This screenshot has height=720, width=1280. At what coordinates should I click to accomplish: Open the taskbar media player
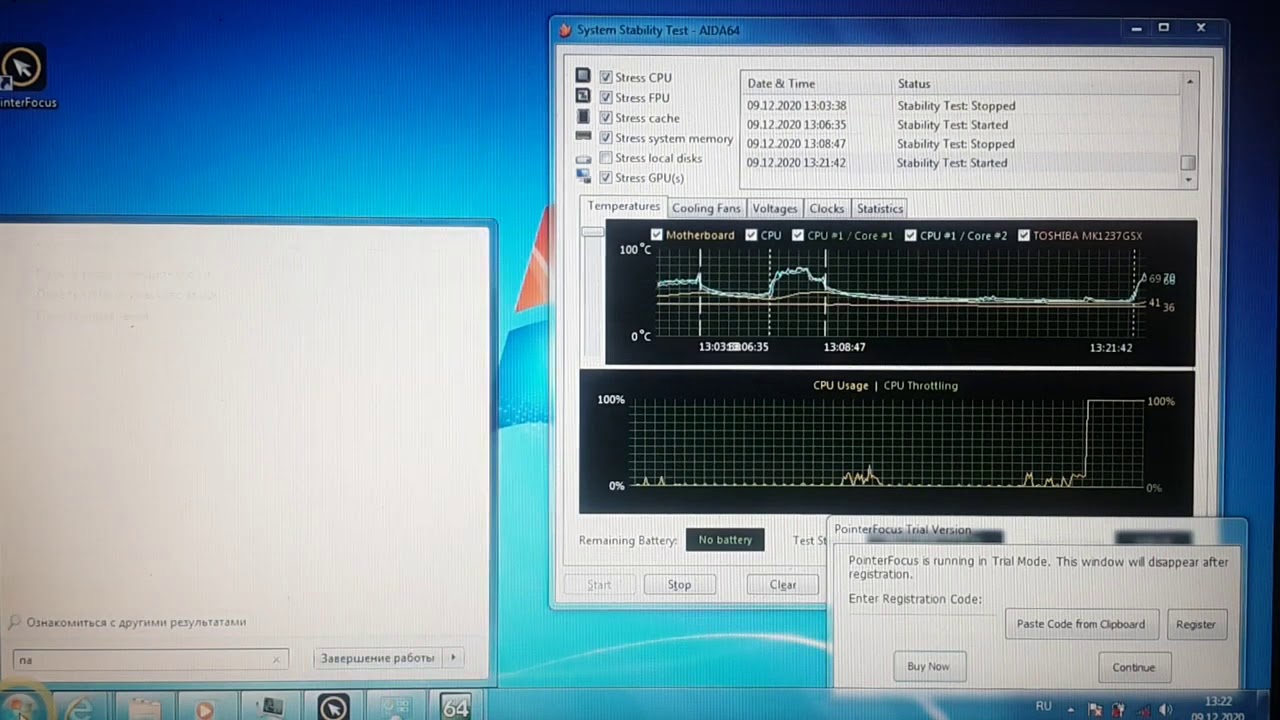pyautogui.click(x=204, y=708)
